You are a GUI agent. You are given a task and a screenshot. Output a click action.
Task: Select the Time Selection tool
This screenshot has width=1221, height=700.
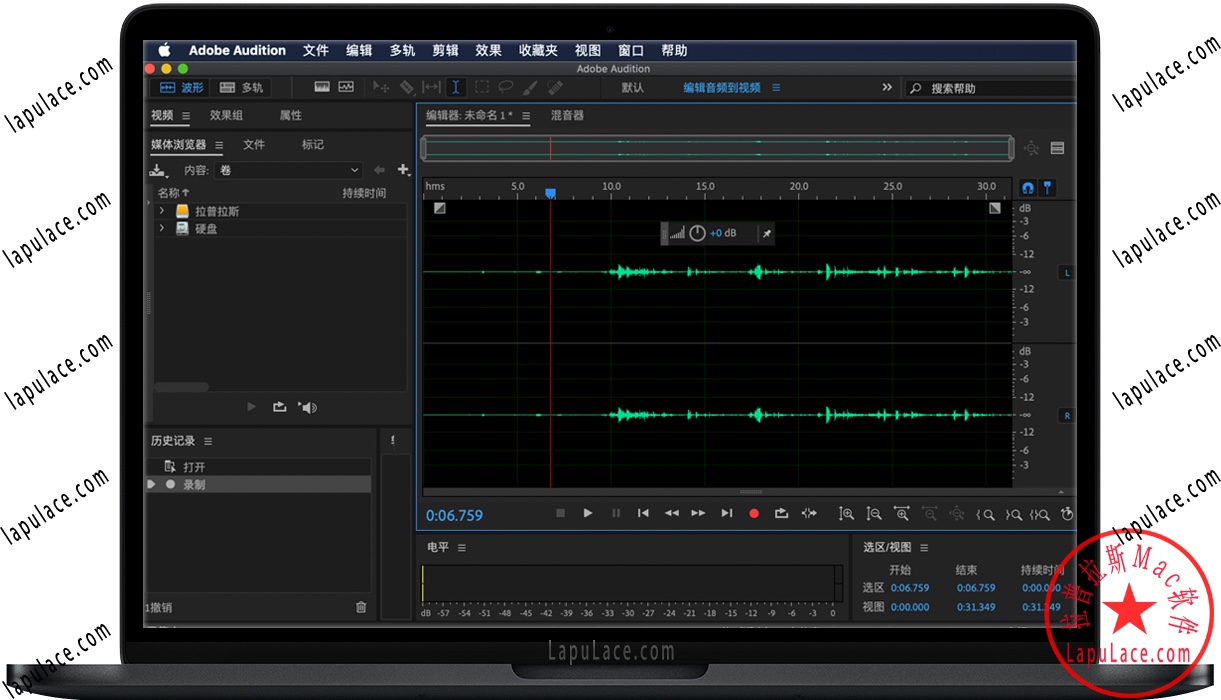[x=455, y=87]
